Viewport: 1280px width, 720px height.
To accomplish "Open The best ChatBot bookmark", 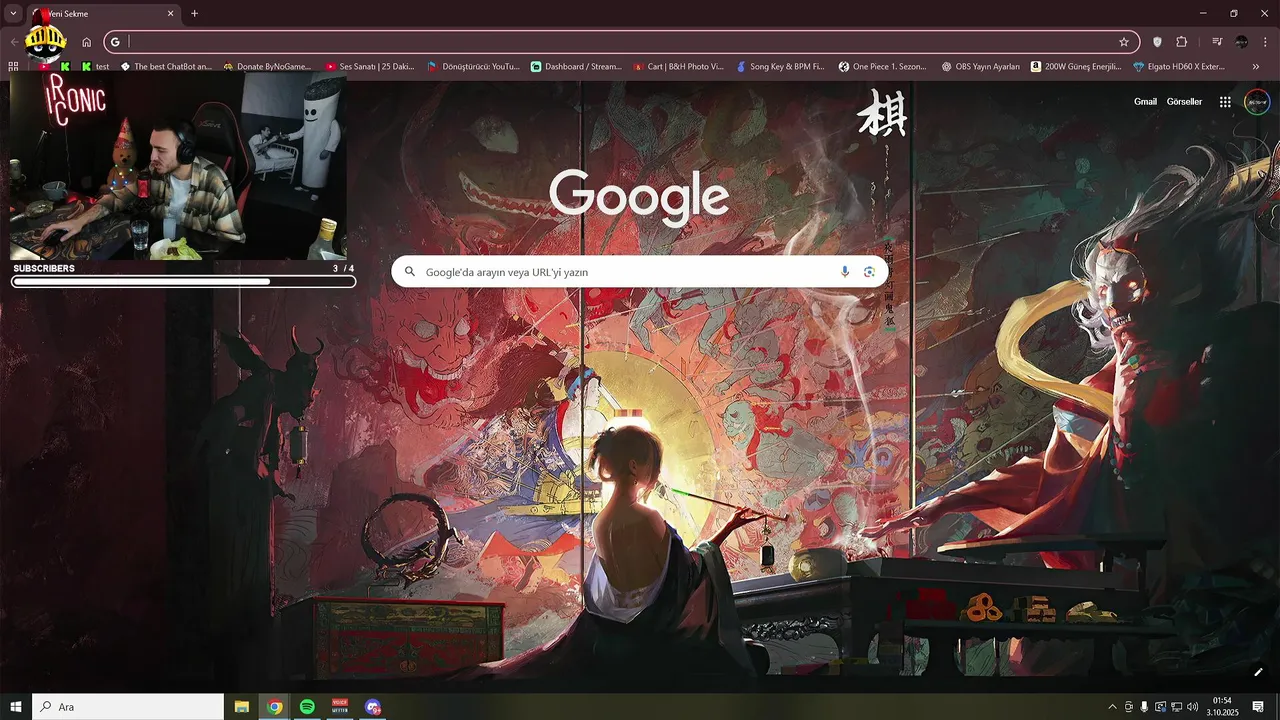I will pos(166,67).
